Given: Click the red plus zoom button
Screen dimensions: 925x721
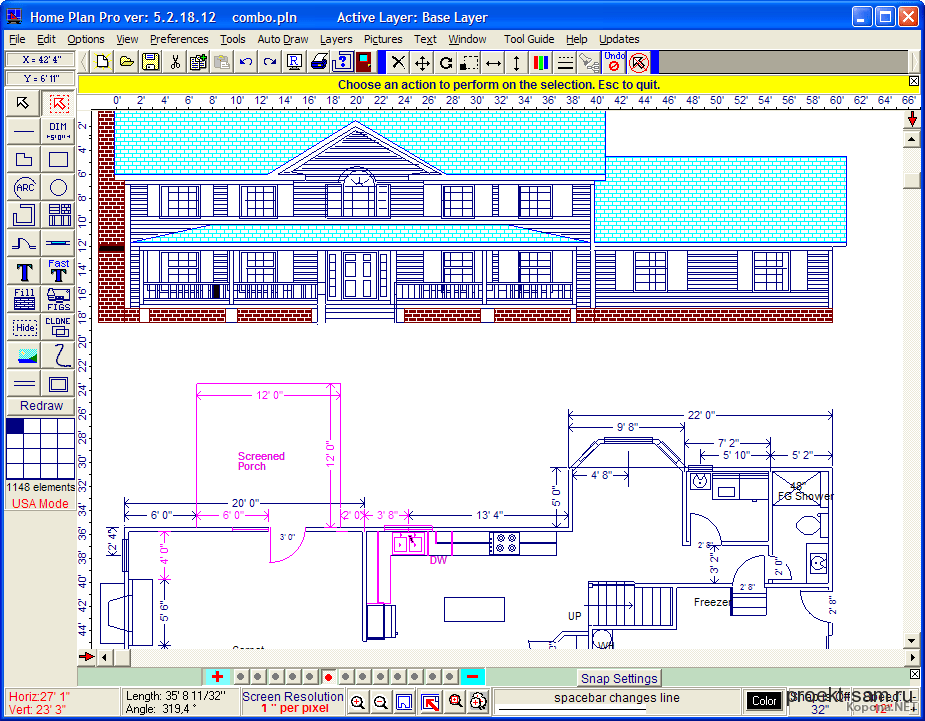Looking at the screenshot, I should (217, 677).
